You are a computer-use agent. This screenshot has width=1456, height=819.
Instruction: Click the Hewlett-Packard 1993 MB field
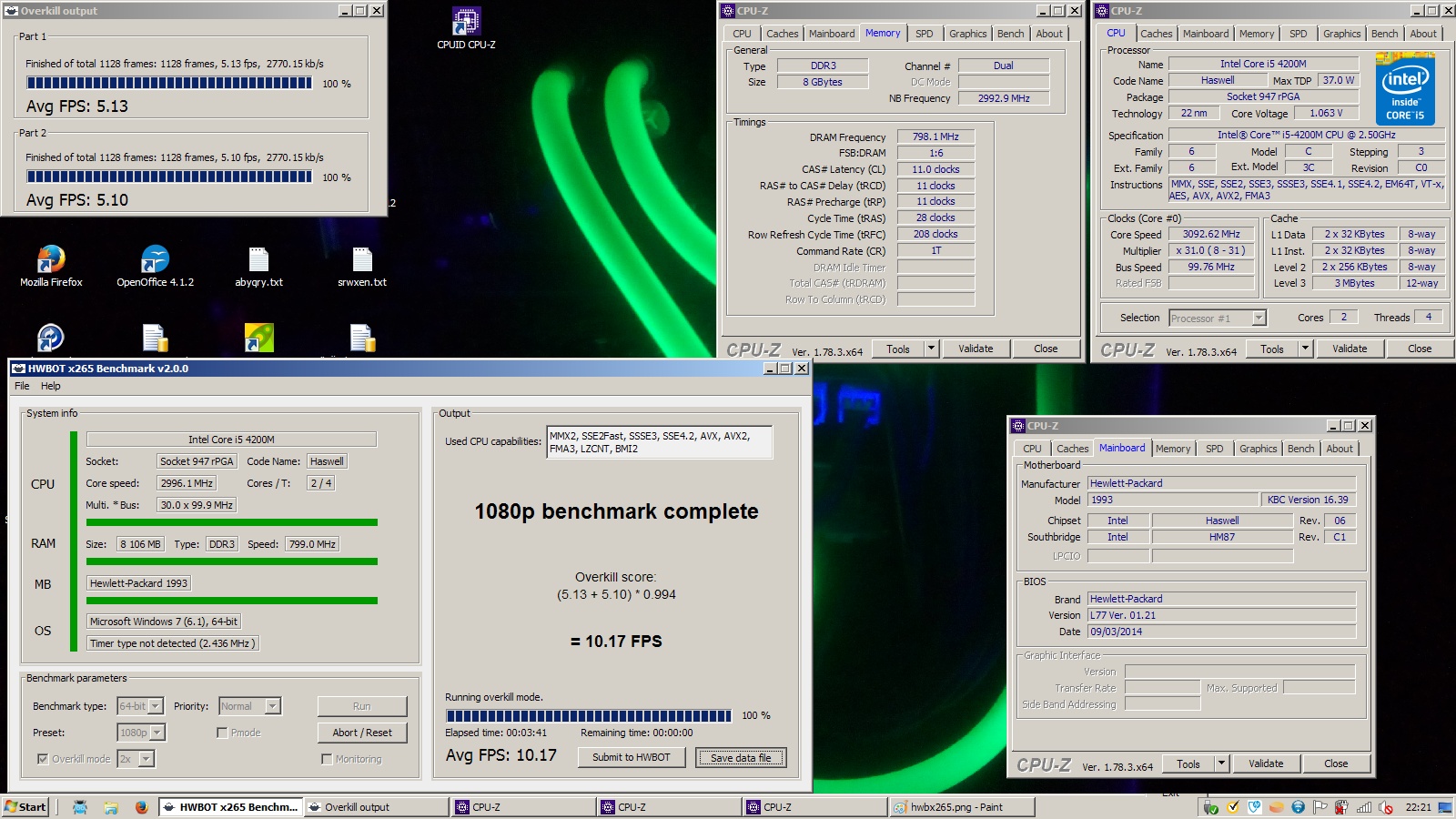(x=138, y=583)
